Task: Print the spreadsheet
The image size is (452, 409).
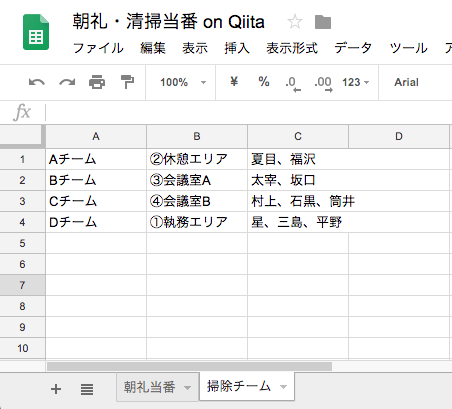Action: 97,82
